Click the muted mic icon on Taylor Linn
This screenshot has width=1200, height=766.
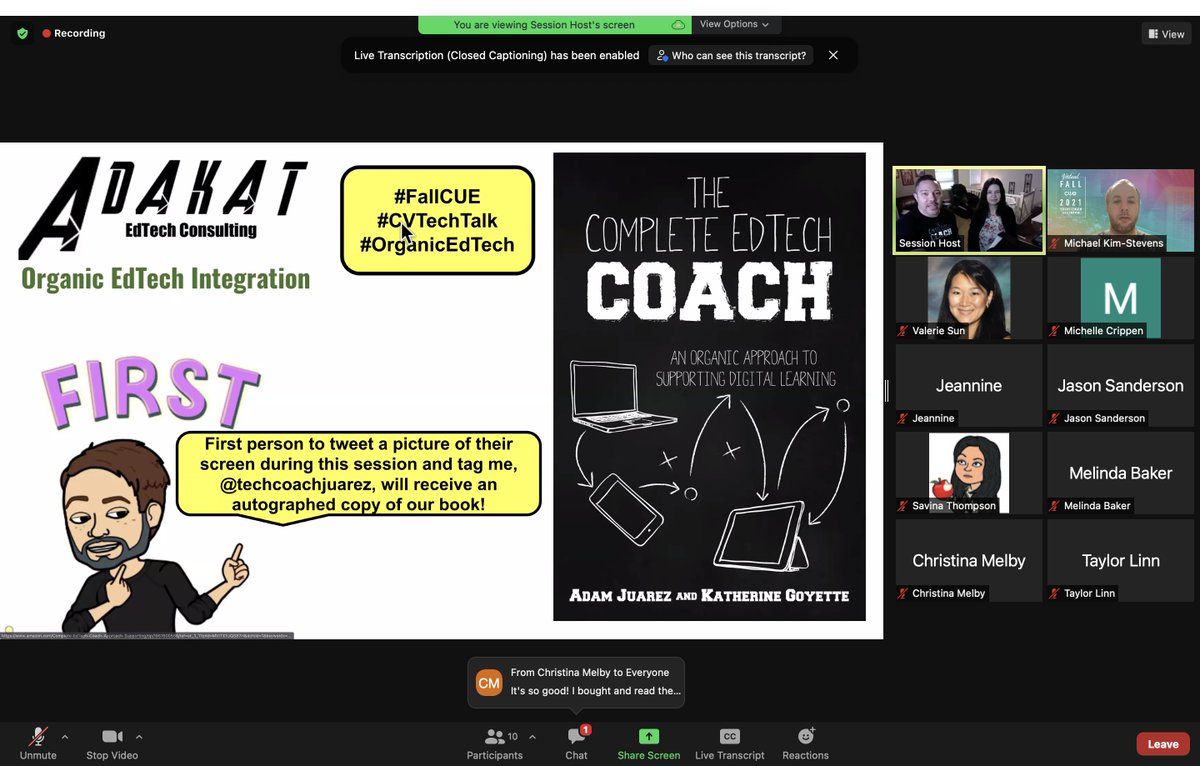[x=1055, y=593]
